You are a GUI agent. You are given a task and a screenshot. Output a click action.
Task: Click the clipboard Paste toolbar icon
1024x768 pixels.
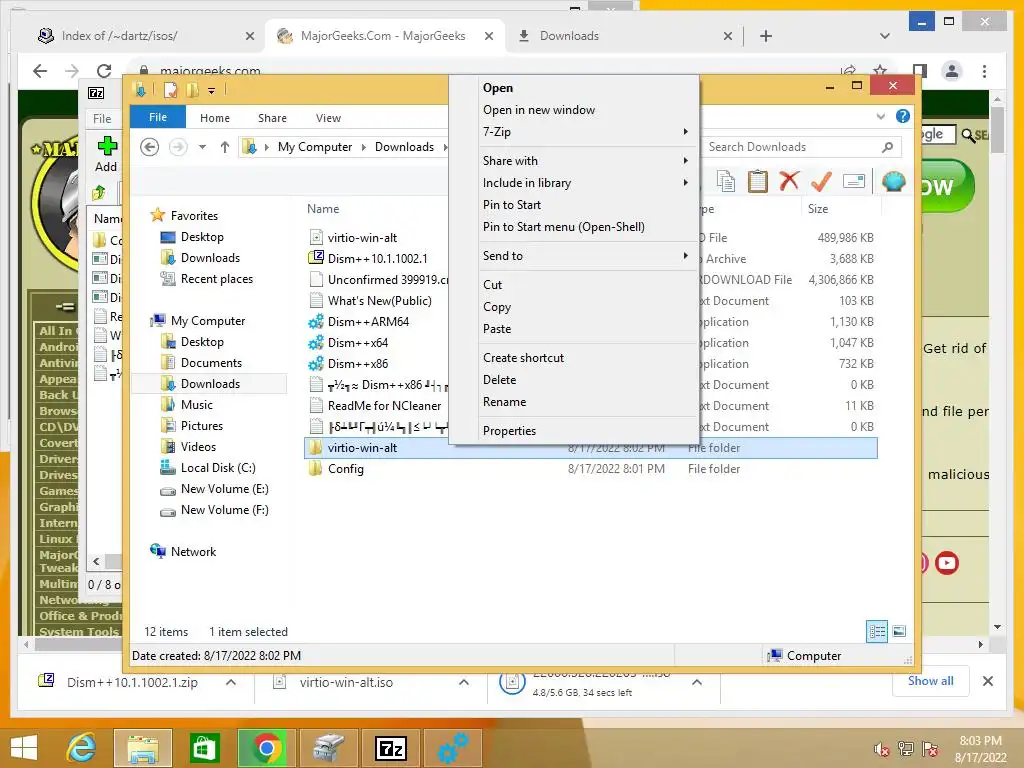point(758,181)
